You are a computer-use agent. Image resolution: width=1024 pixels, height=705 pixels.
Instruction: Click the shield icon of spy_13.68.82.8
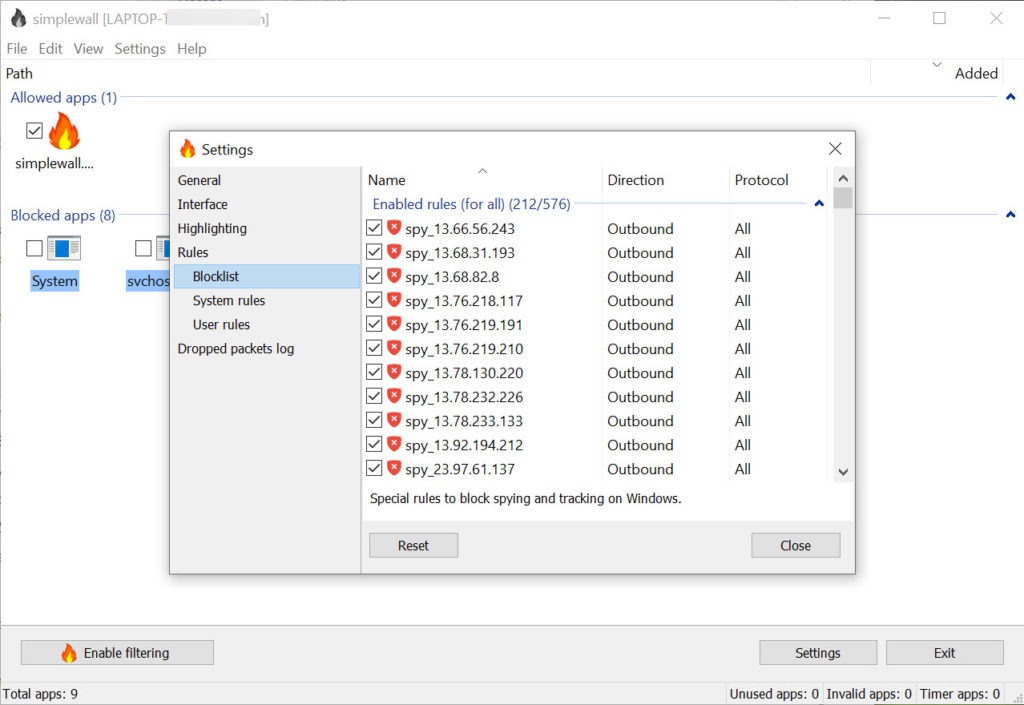(x=394, y=276)
